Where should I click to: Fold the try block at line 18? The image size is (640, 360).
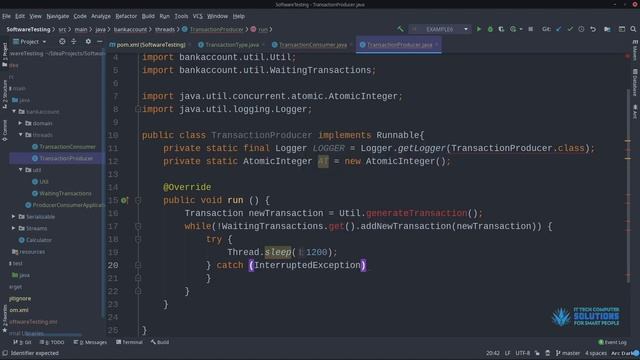[138, 240]
